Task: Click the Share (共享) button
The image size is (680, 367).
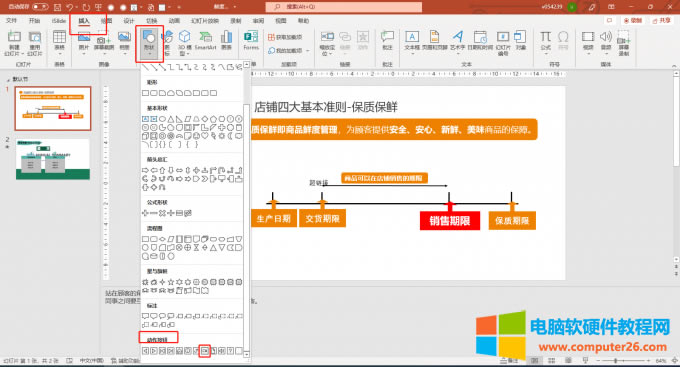Action: pyautogui.click(x=661, y=20)
